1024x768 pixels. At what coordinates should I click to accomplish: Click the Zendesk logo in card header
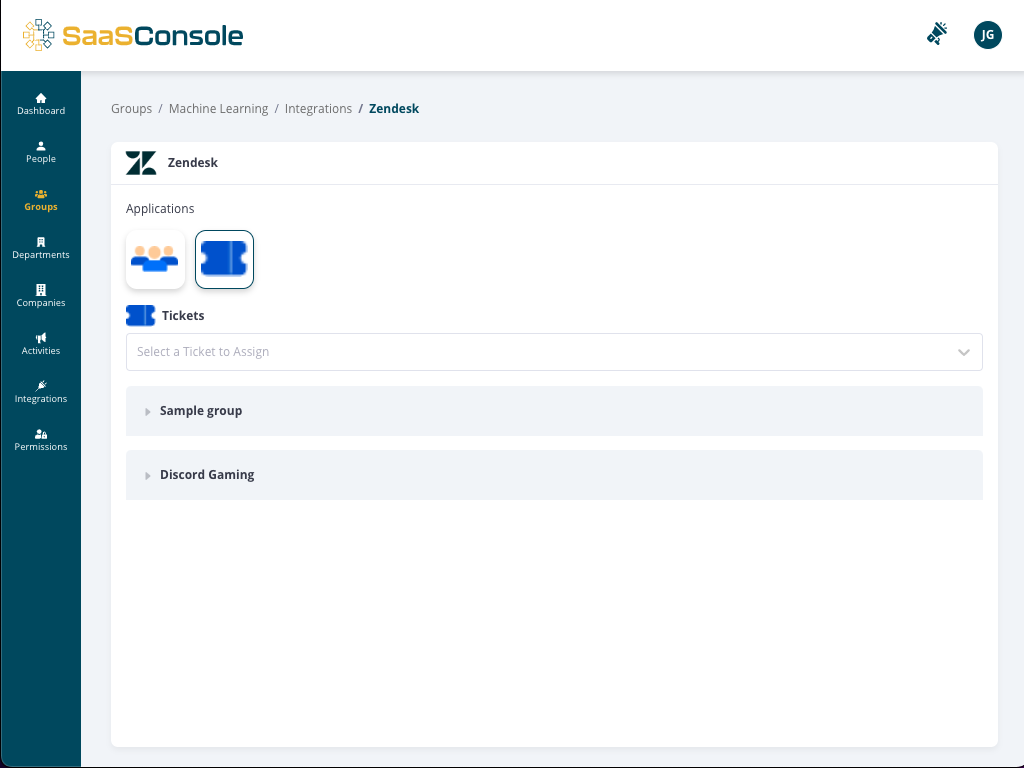click(141, 163)
